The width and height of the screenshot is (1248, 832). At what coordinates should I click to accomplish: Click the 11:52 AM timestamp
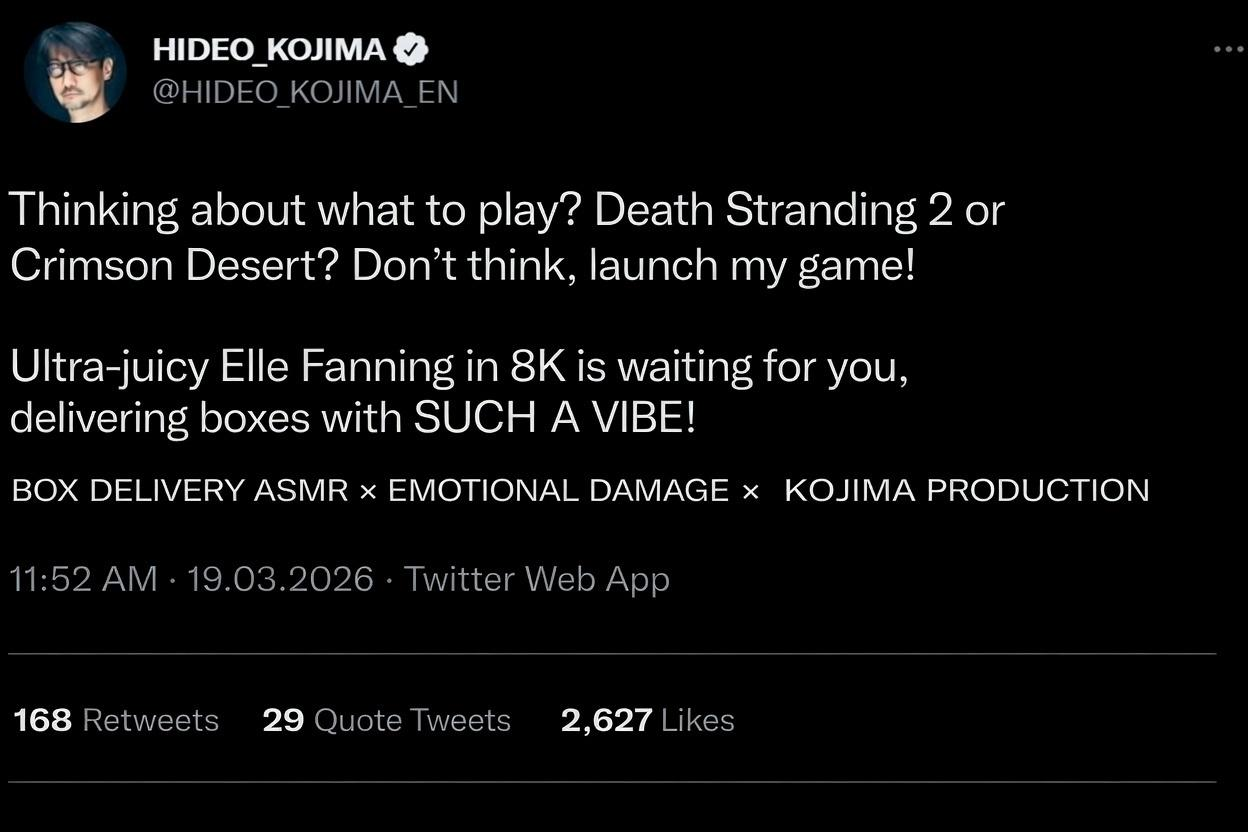coord(83,579)
